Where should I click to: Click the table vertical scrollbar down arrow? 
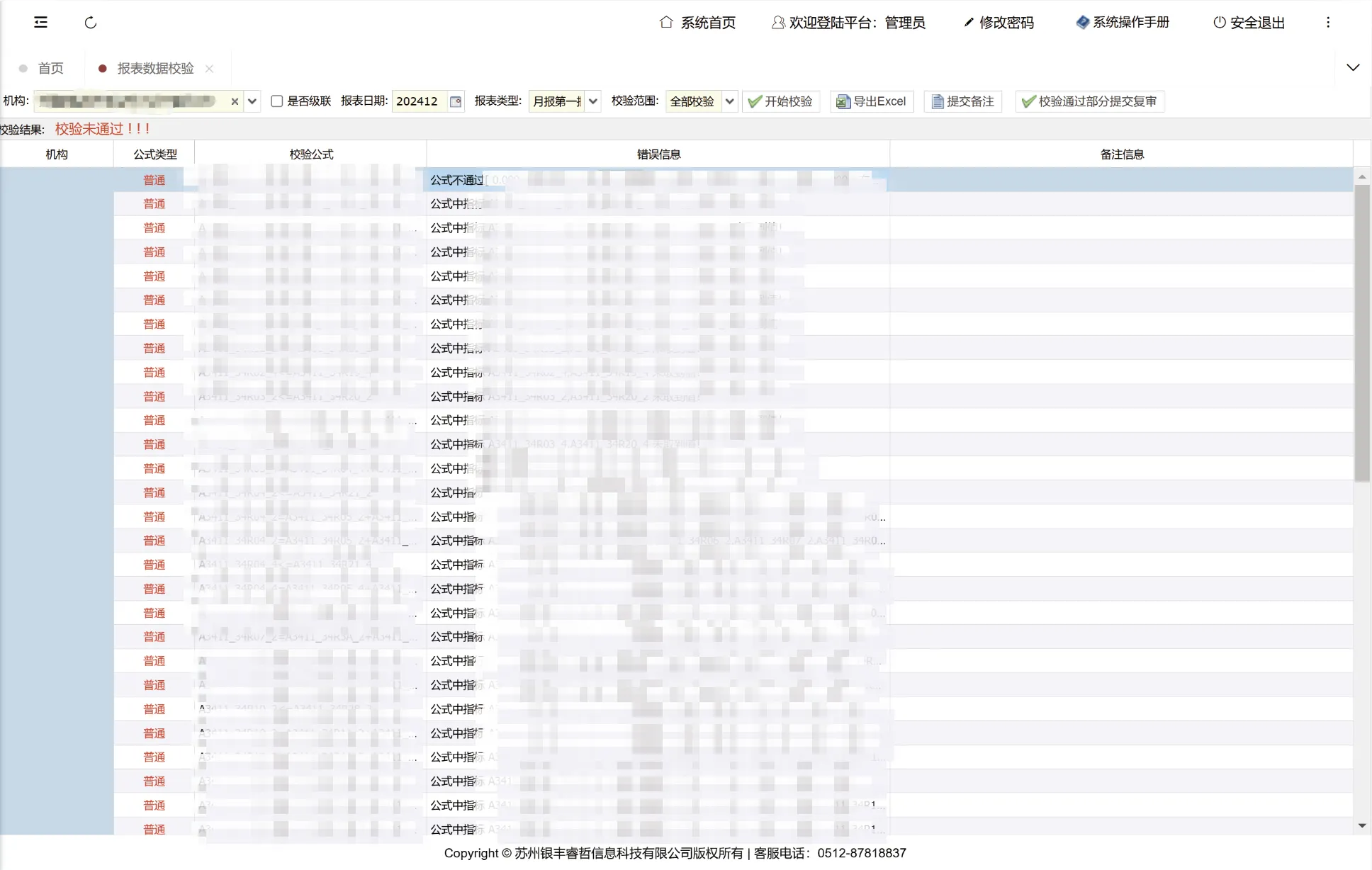coord(1361,826)
